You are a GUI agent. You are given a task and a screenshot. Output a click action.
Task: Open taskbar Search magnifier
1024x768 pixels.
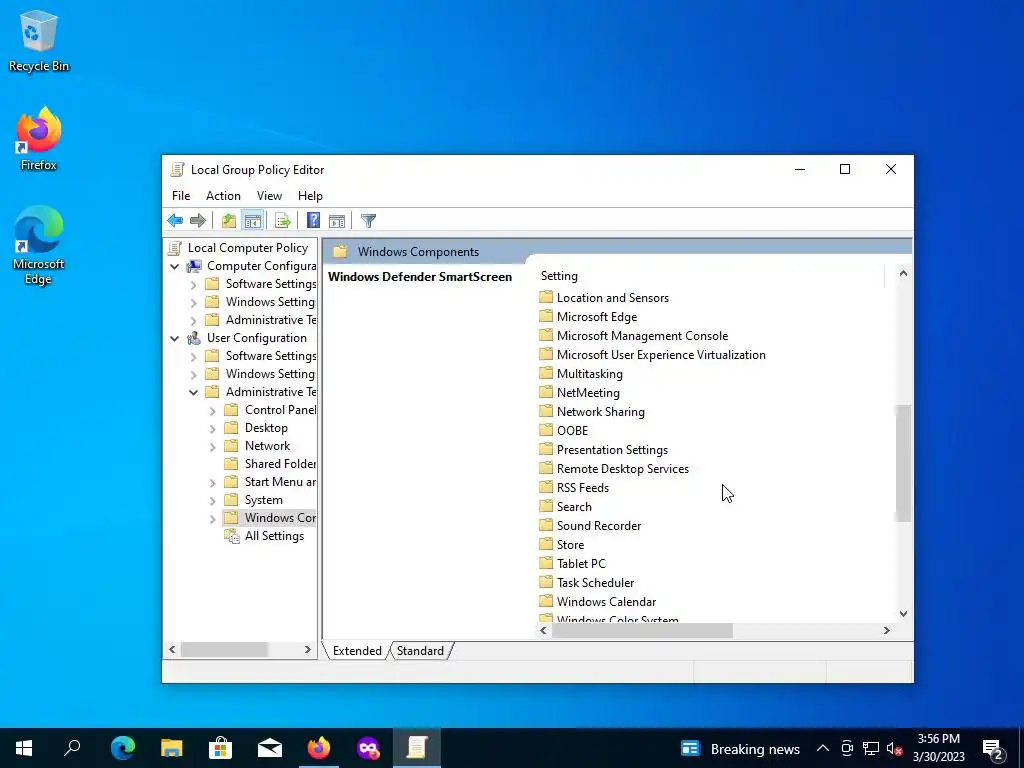coord(72,748)
